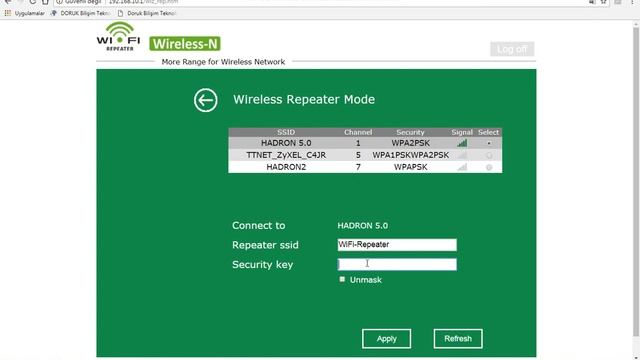The image size is (640, 360).
Task: Click the HADRON2 SSID cell
Action: (x=286, y=167)
